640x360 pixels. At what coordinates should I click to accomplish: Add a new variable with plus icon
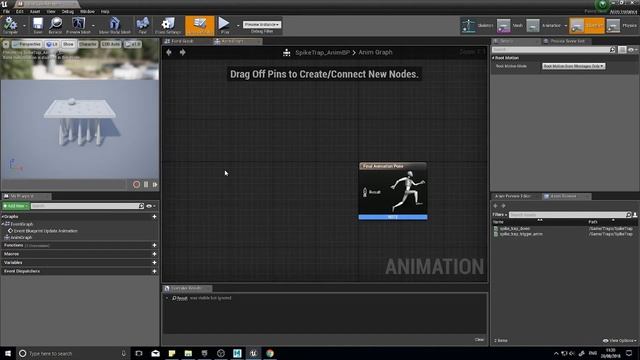pos(154,262)
